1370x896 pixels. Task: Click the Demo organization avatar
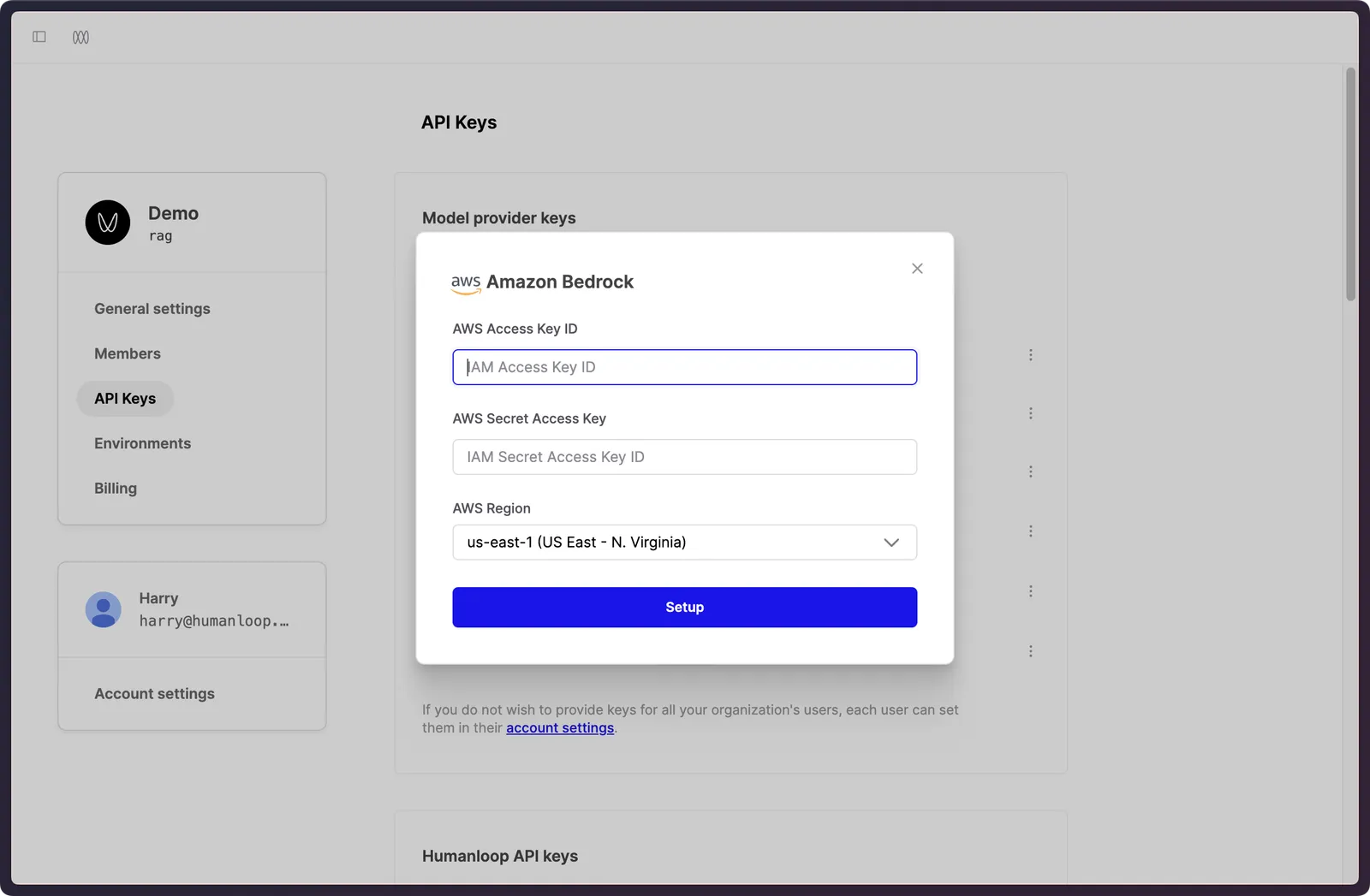coord(108,223)
